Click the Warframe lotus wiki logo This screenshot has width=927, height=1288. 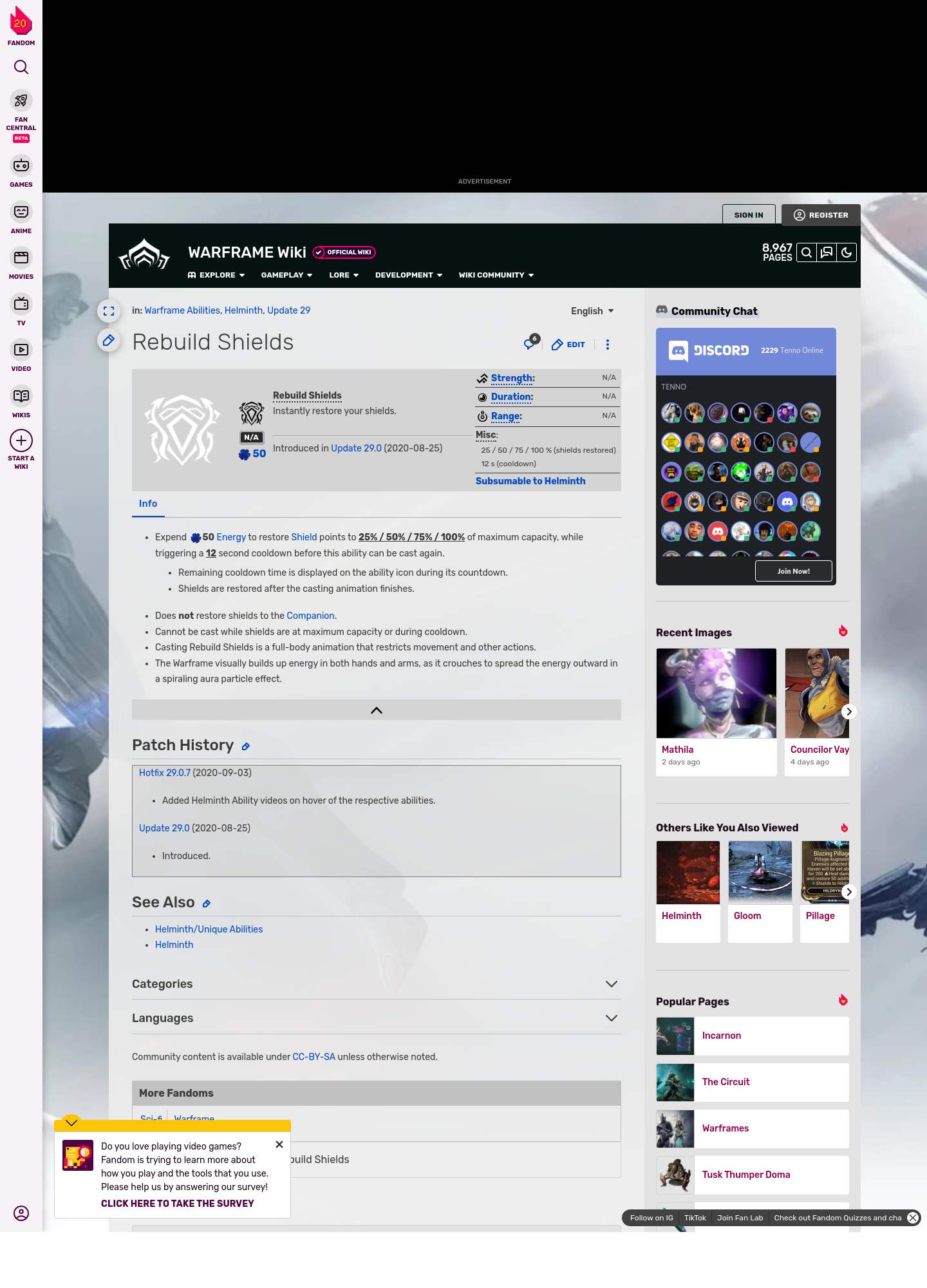pos(144,255)
